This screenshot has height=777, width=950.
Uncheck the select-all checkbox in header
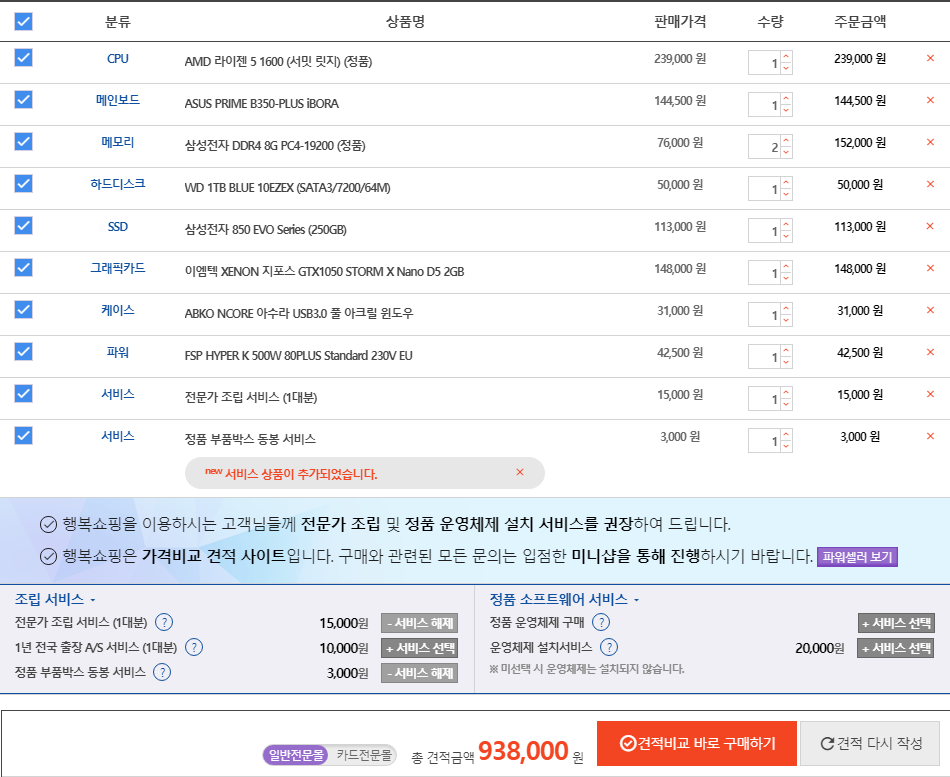[x=24, y=21]
